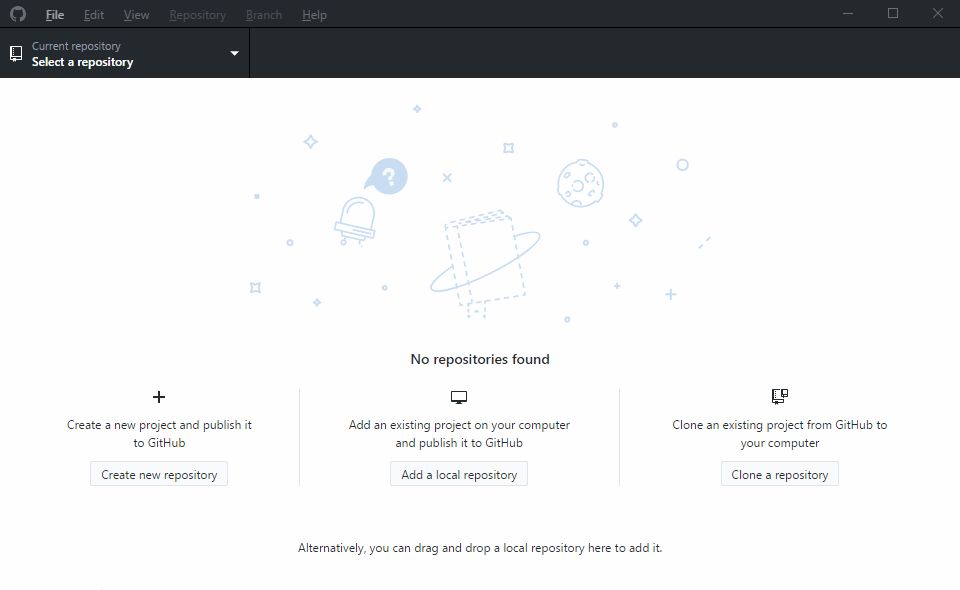Image resolution: width=960 pixels, height=590 pixels.
Task: Click the No repositories found heading
Action: (480, 359)
